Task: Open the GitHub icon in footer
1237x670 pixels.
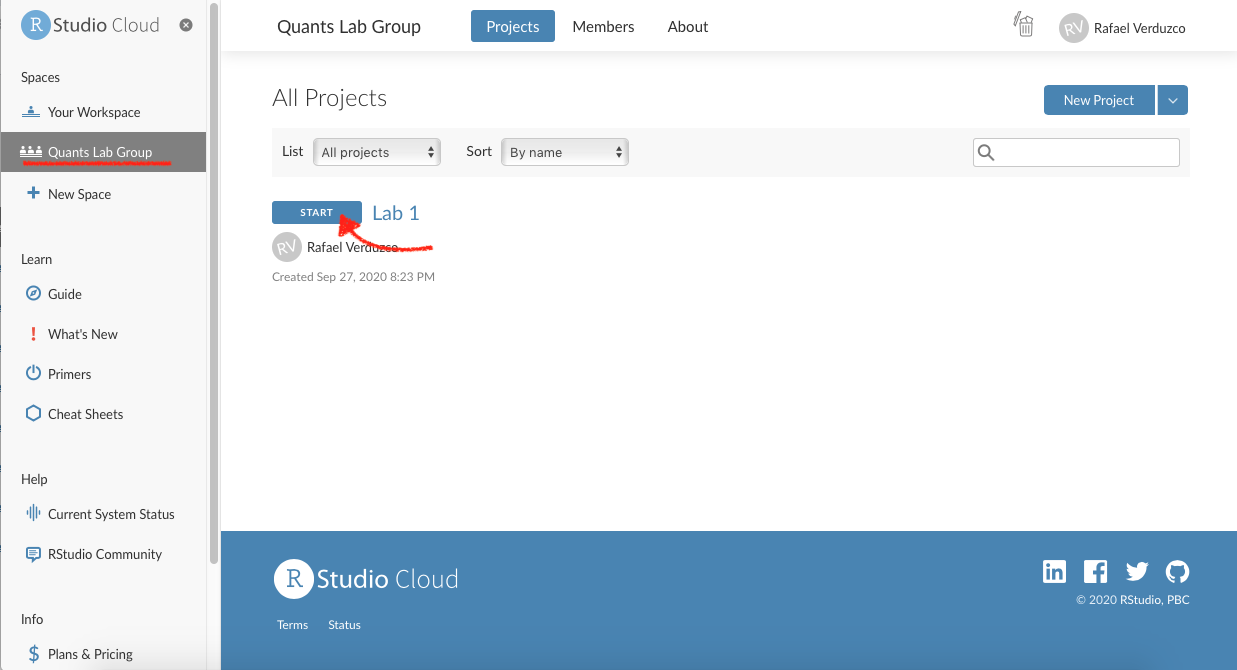Action: point(1178,572)
